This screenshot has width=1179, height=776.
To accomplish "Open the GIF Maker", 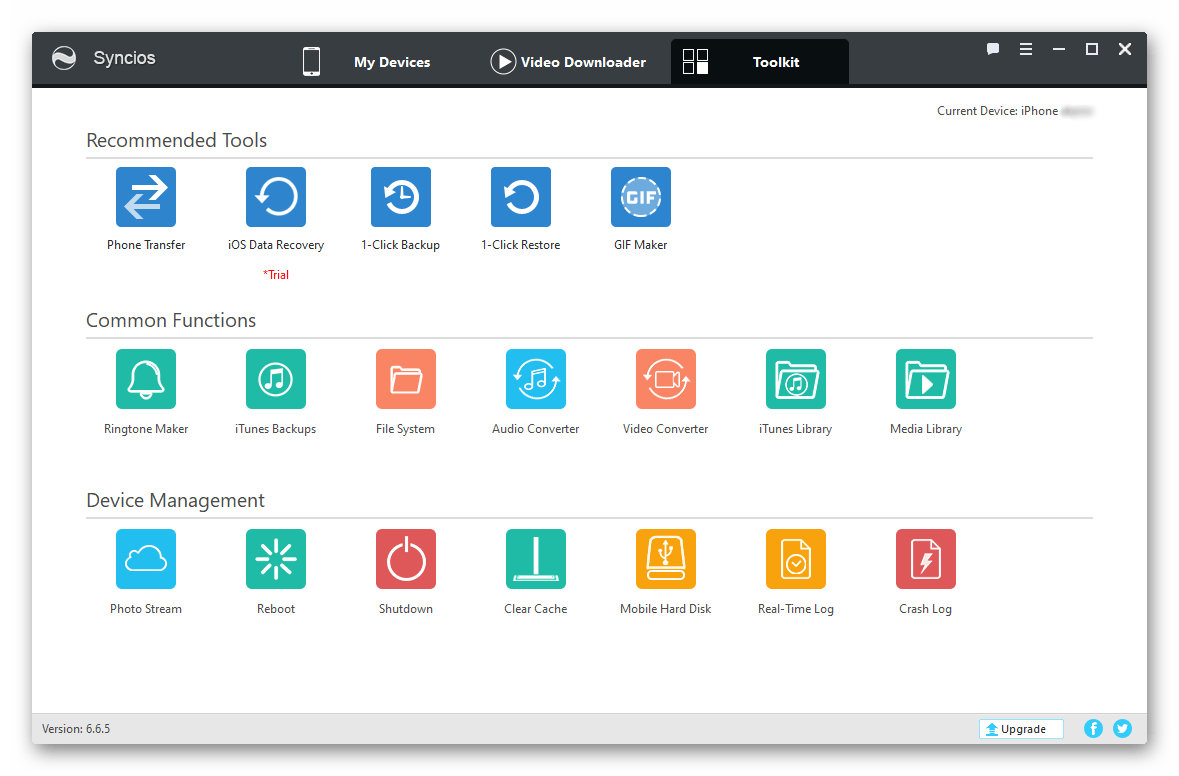I will pyautogui.click(x=641, y=197).
